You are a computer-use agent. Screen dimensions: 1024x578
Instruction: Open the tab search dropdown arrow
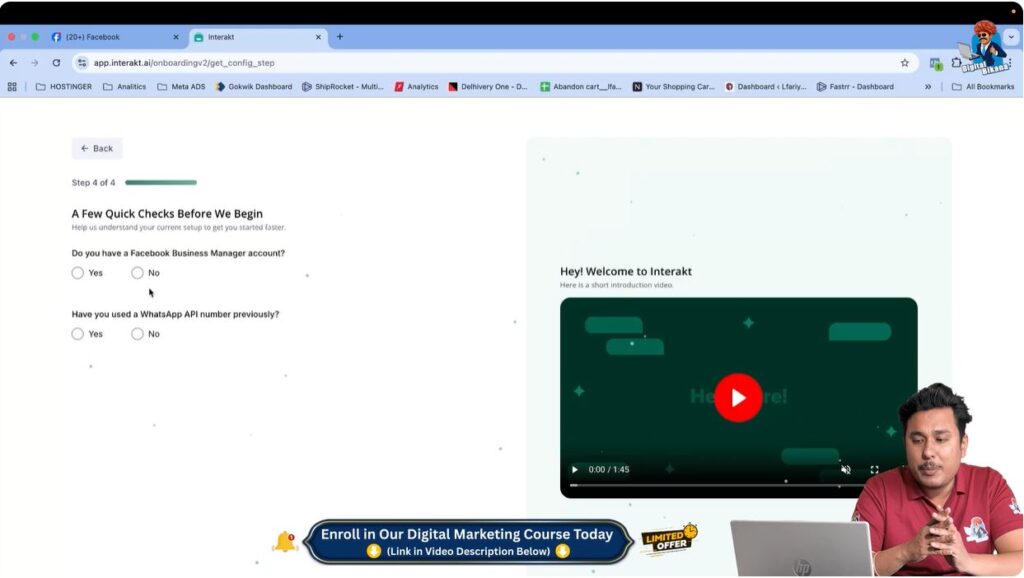(1011, 37)
